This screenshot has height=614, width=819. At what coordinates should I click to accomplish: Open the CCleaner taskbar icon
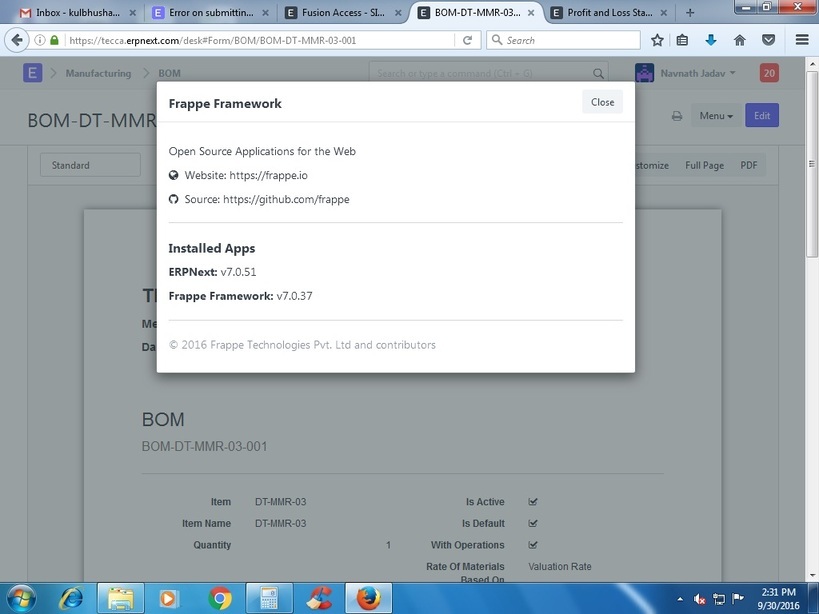(319, 598)
